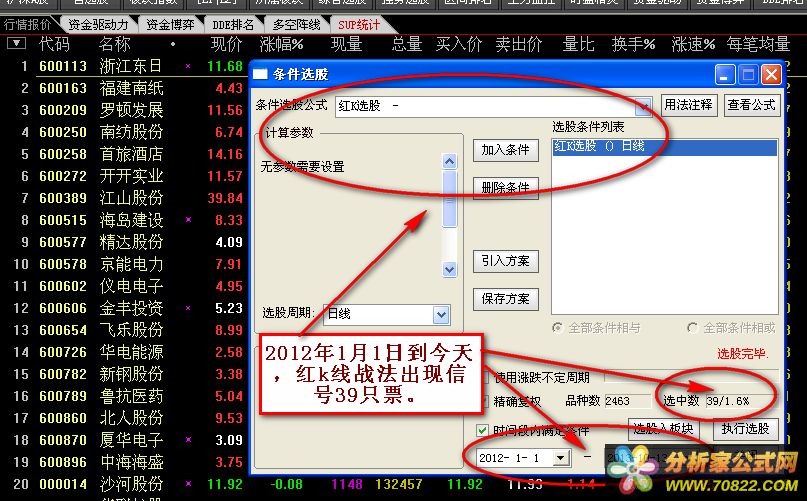Sort by 现价 column header
807x501 pixels.
coord(226,44)
